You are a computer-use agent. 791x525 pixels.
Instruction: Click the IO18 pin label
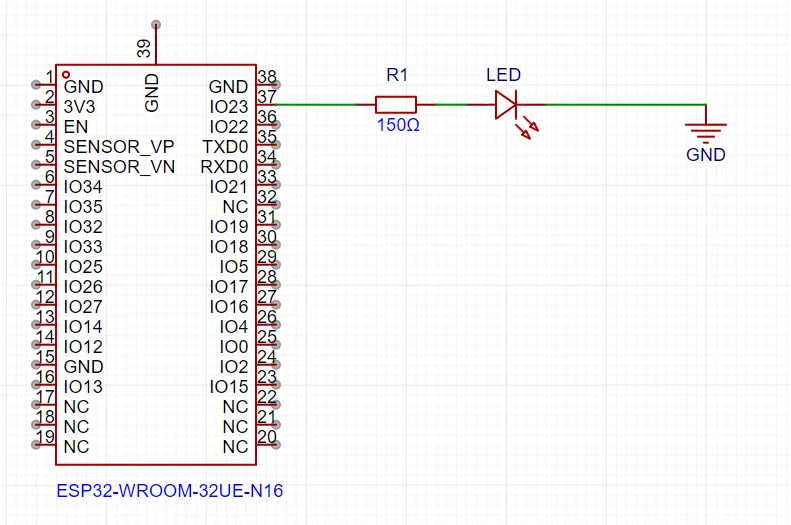pyautogui.click(x=229, y=247)
